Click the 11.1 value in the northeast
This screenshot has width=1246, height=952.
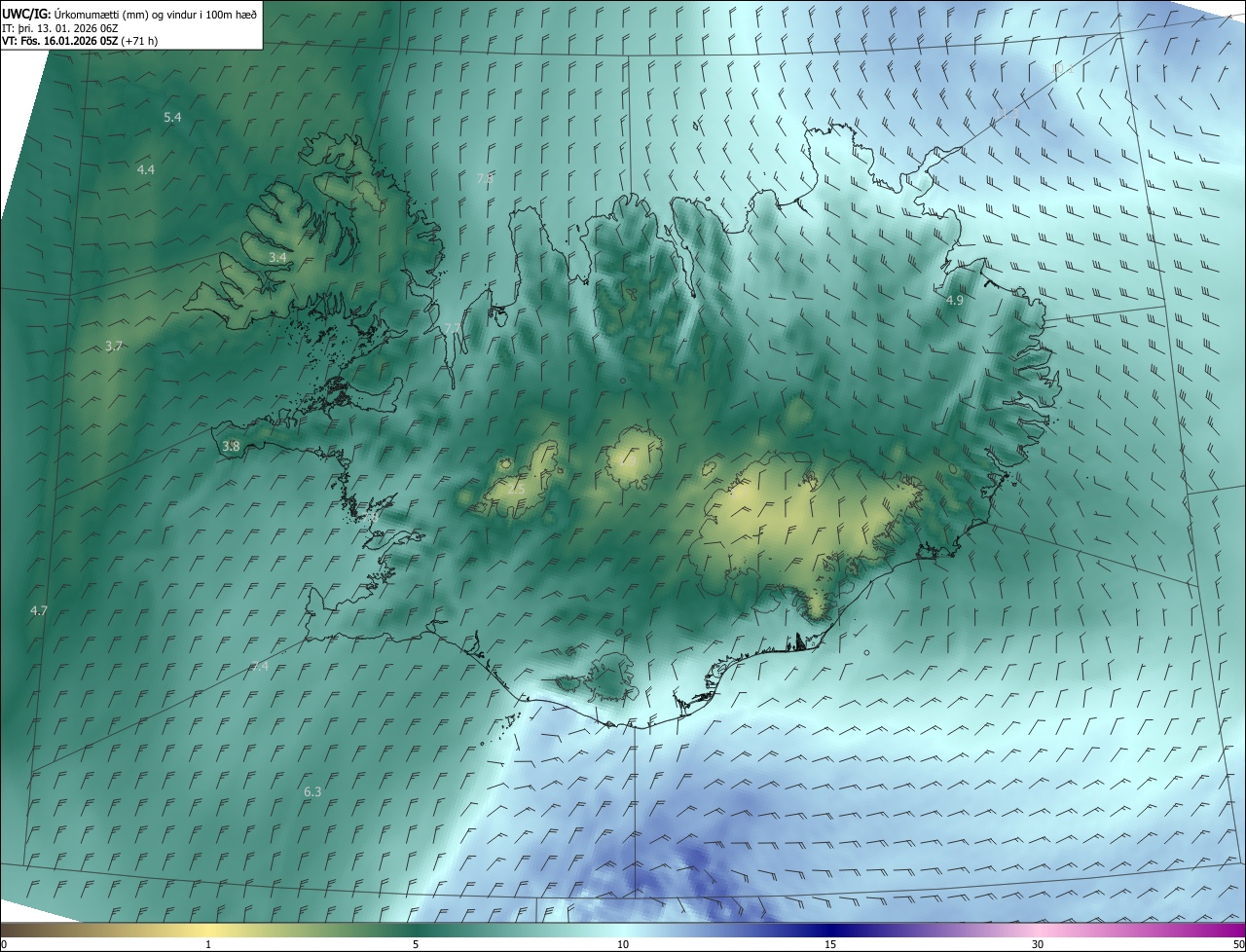[x=1007, y=115]
